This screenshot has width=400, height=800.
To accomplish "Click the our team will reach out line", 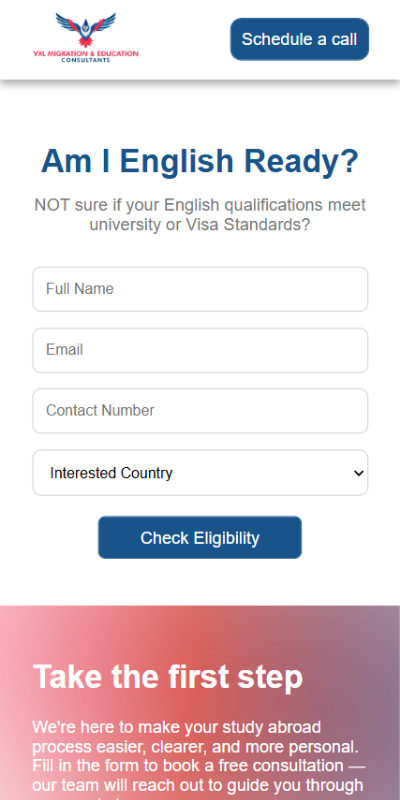I will point(198,785).
